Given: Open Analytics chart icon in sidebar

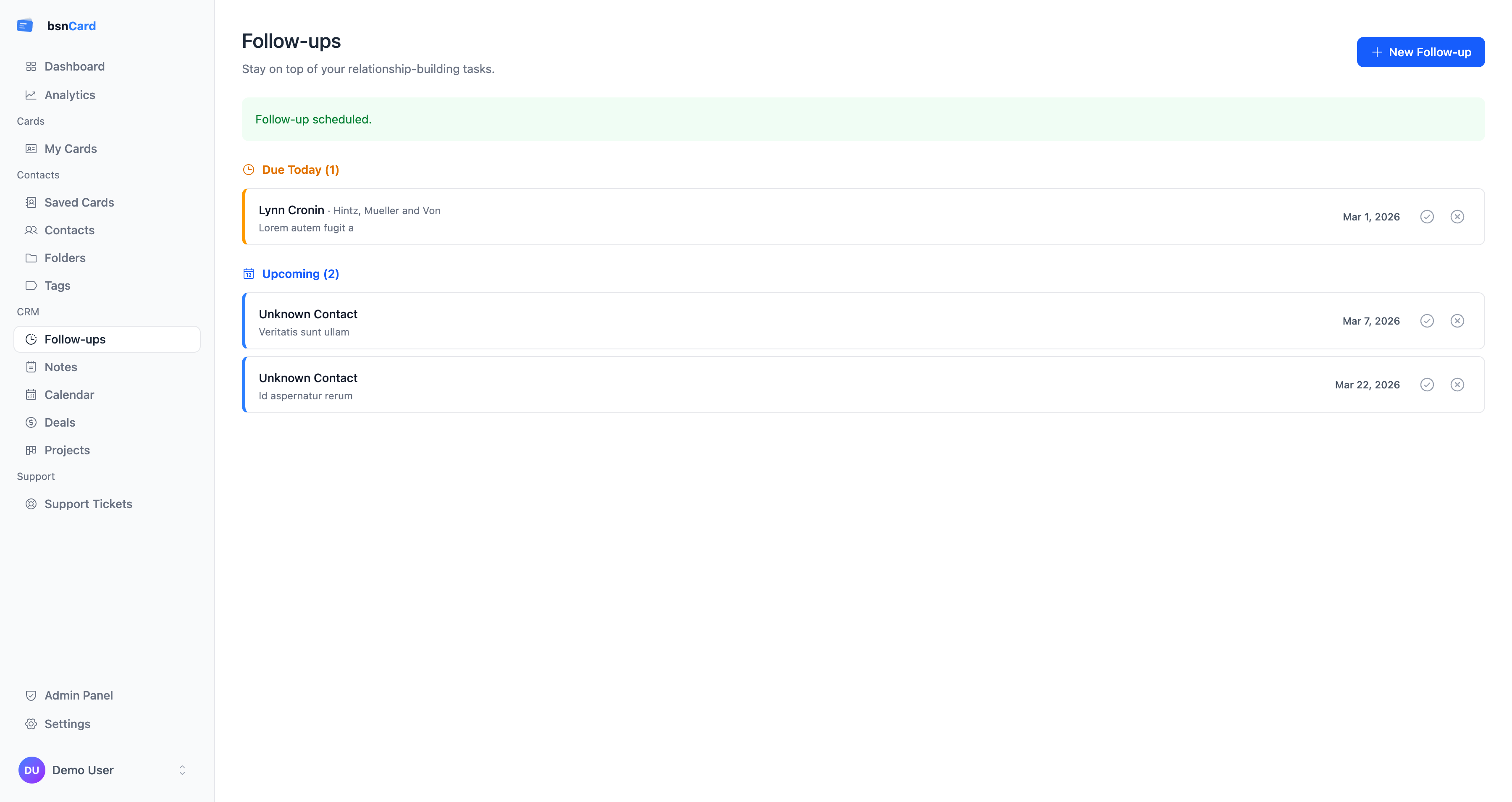Looking at the screenshot, I should pos(31,95).
